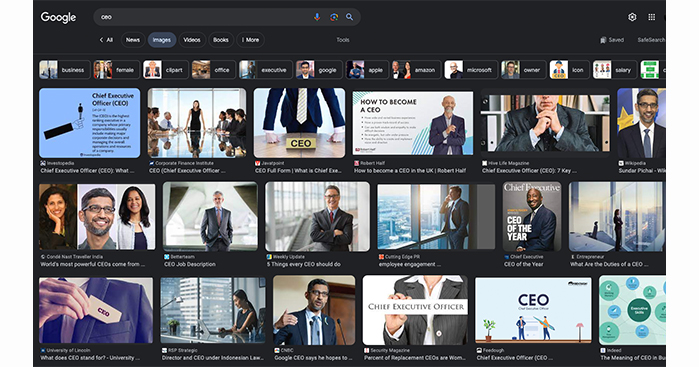Filter results by owner chip
This screenshot has width=699, height=367.
[523, 70]
